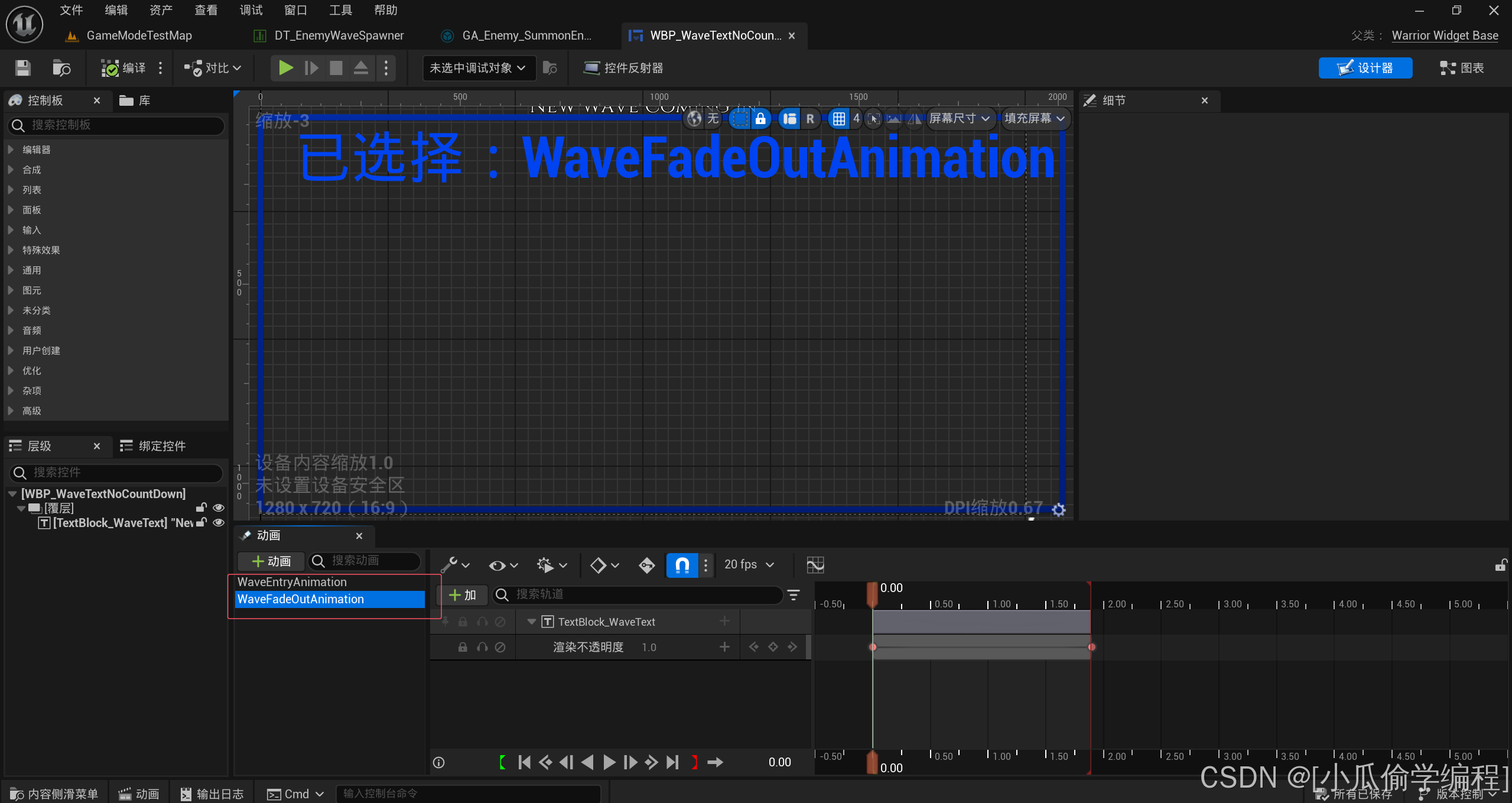1512x803 pixels.
Task: Click the green play simulation button
Action: (285, 68)
